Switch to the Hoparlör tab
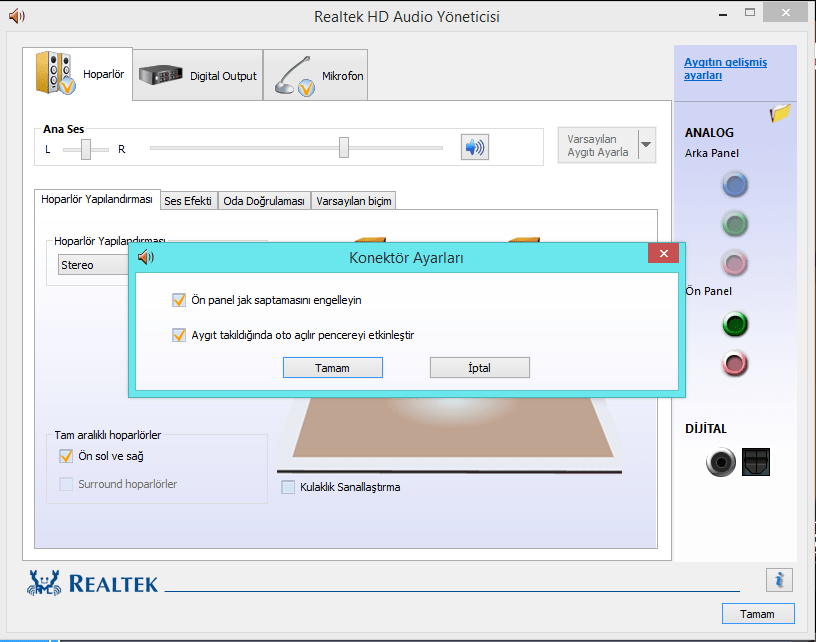Viewport: 816px width, 642px height. tap(78, 74)
